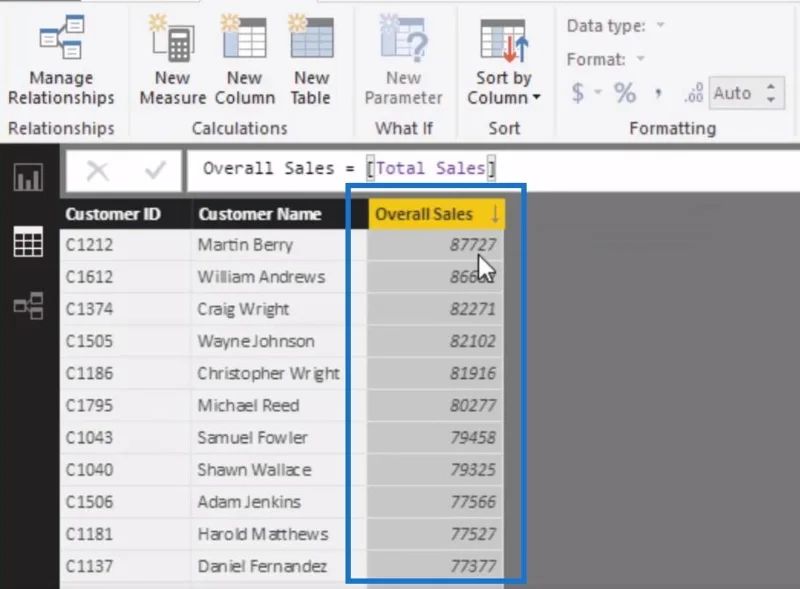The image size is (800, 589).
Task: Select cell Christopher Wright
Action: pyautogui.click(x=280, y=373)
